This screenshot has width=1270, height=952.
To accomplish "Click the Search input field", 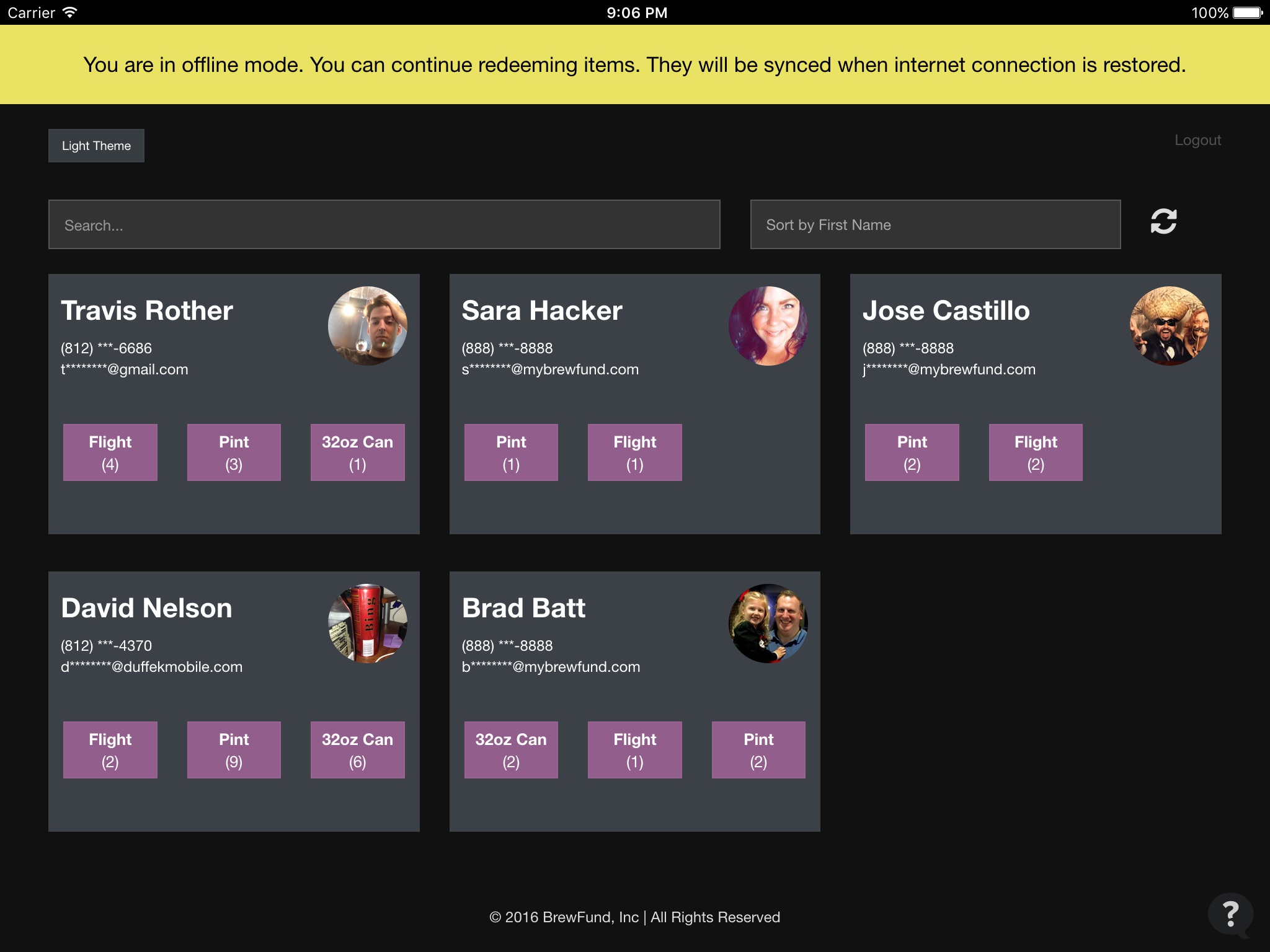I will point(384,224).
